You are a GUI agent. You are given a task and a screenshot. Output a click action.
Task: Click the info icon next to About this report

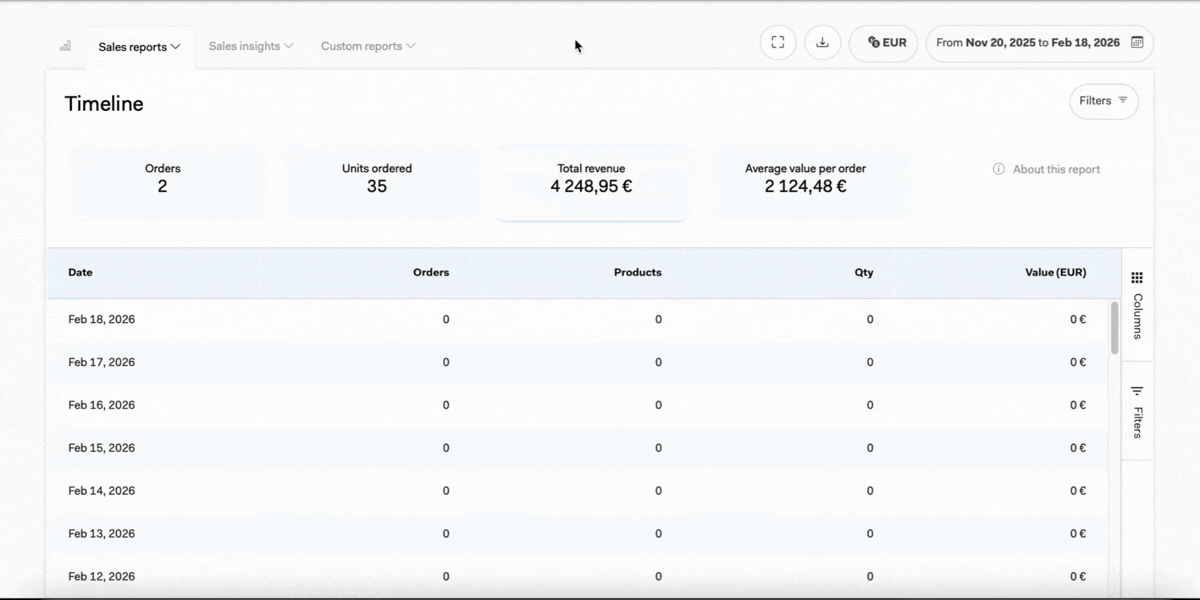pos(998,169)
